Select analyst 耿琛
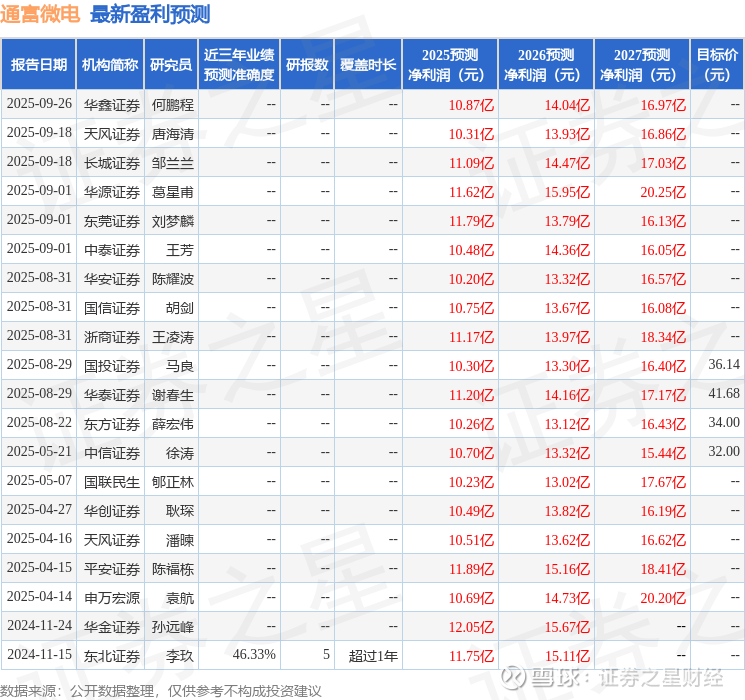This screenshot has height=700, width=745. (180, 511)
